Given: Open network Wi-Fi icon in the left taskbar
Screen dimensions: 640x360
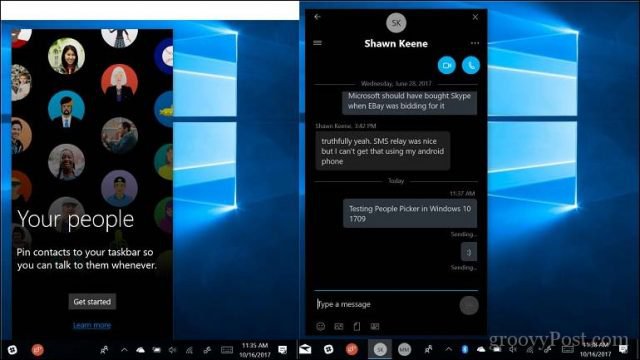Looking at the screenshot, I should coord(189,350).
